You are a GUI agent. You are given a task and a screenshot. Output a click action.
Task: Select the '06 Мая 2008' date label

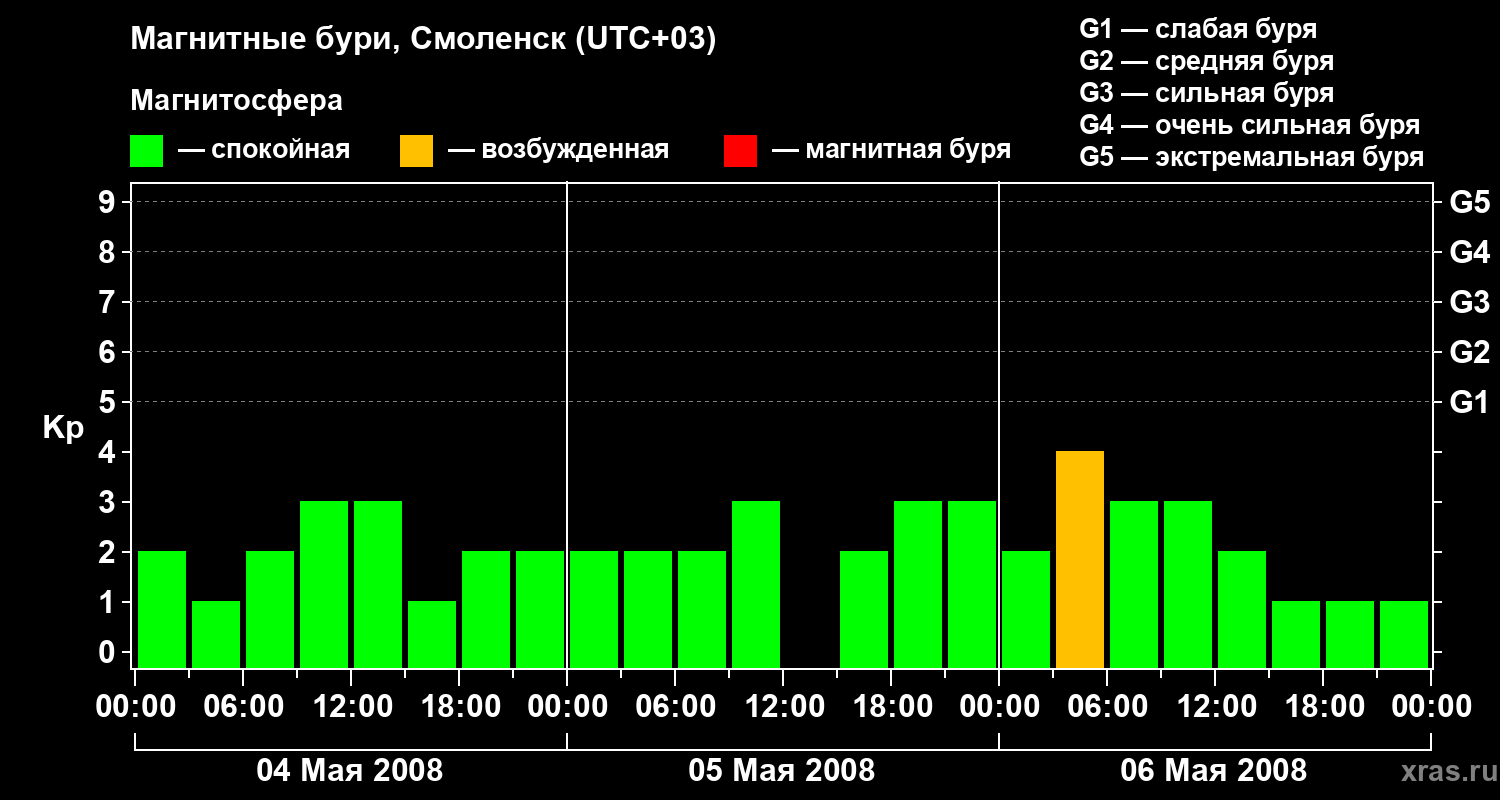1213,770
